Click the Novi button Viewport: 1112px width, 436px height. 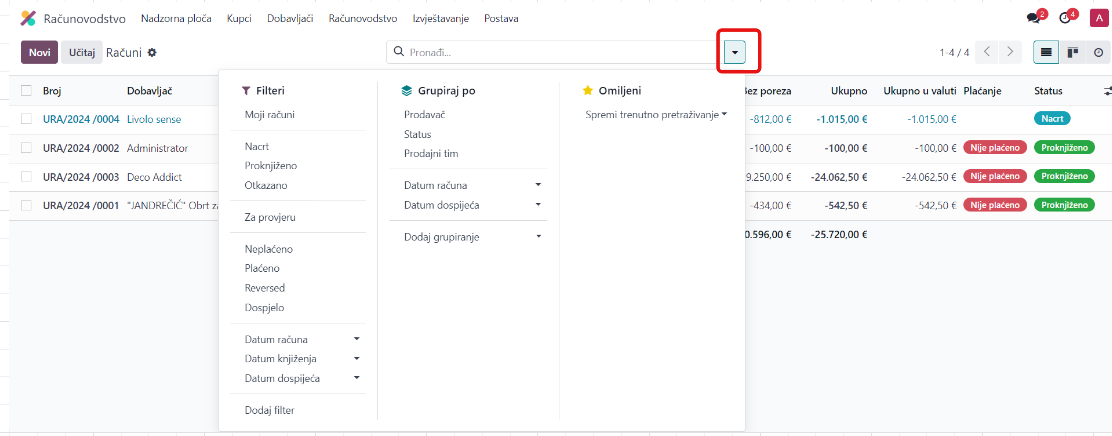point(39,53)
